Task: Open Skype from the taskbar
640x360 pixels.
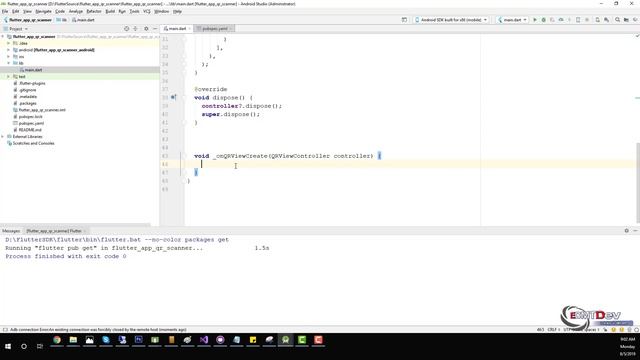Action: 106,340
